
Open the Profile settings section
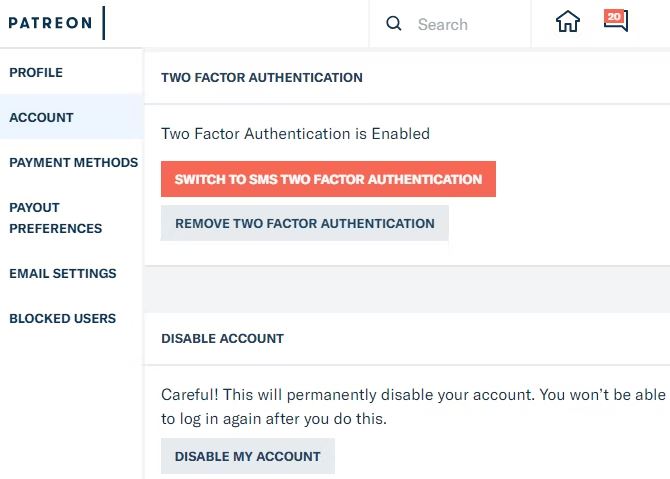point(36,72)
